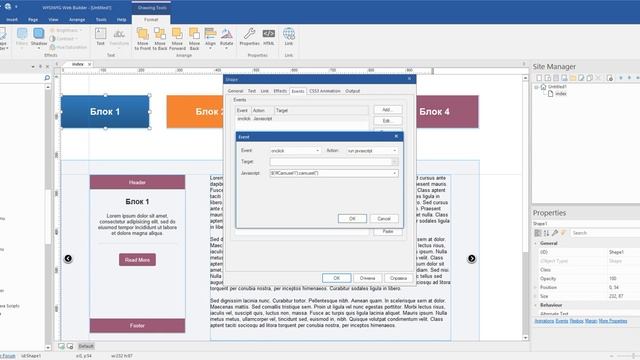Select the onclick Javascript event row
640x360 pixels.
[x=302, y=119]
